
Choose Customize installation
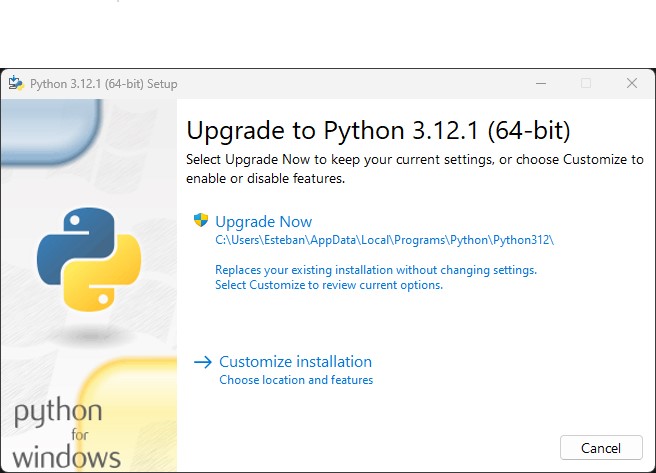[x=295, y=362]
